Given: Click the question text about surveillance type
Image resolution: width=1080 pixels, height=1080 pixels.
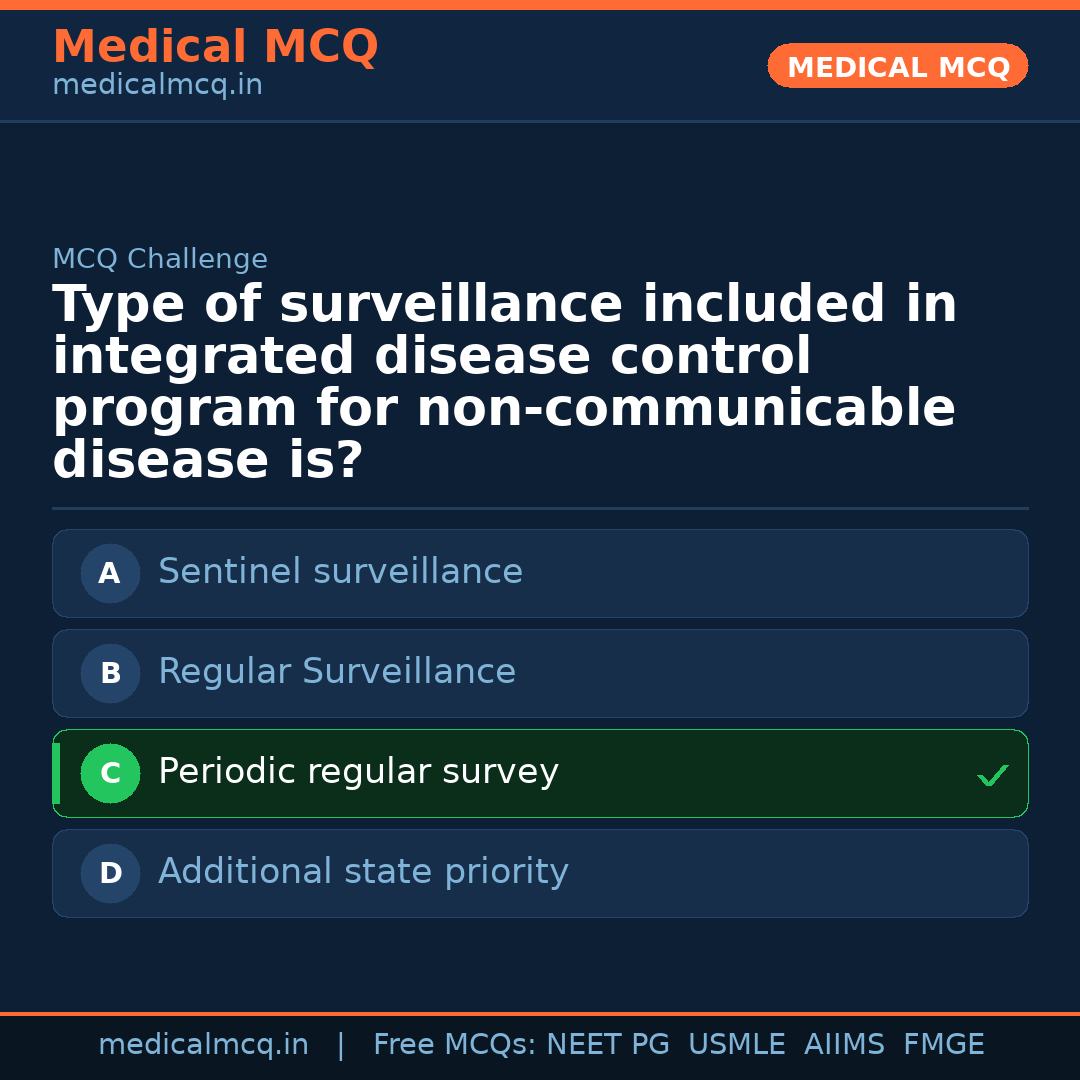Looking at the screenshot, I should 505,383.
